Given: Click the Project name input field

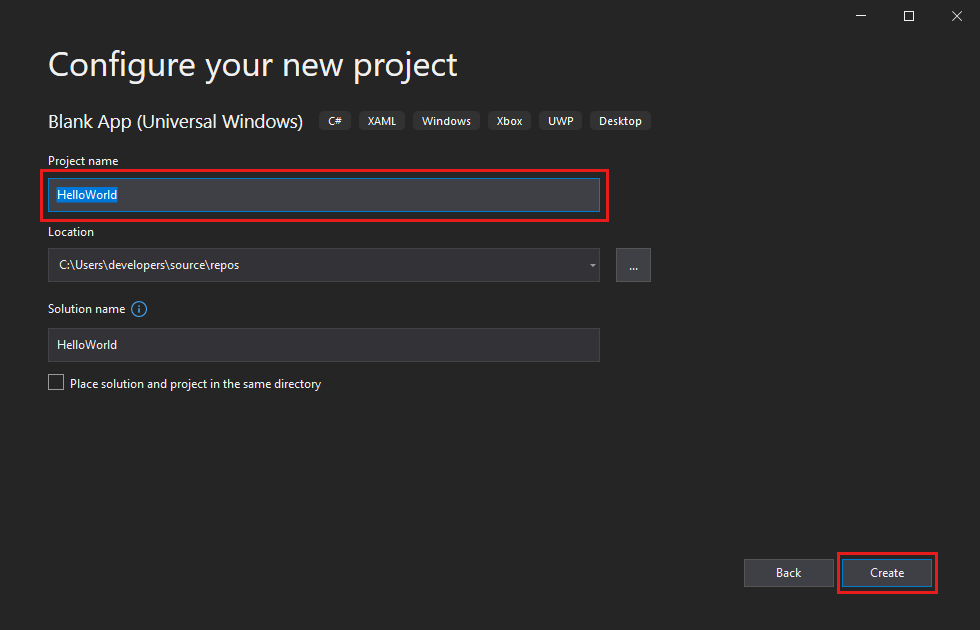Looking at the screenshot, I should (324, 194).
